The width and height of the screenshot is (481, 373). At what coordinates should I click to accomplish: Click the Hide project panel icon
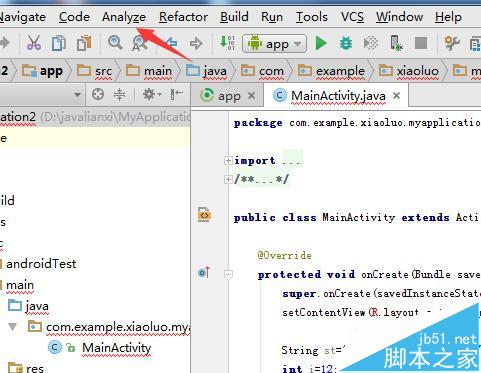tap(176, 94)
